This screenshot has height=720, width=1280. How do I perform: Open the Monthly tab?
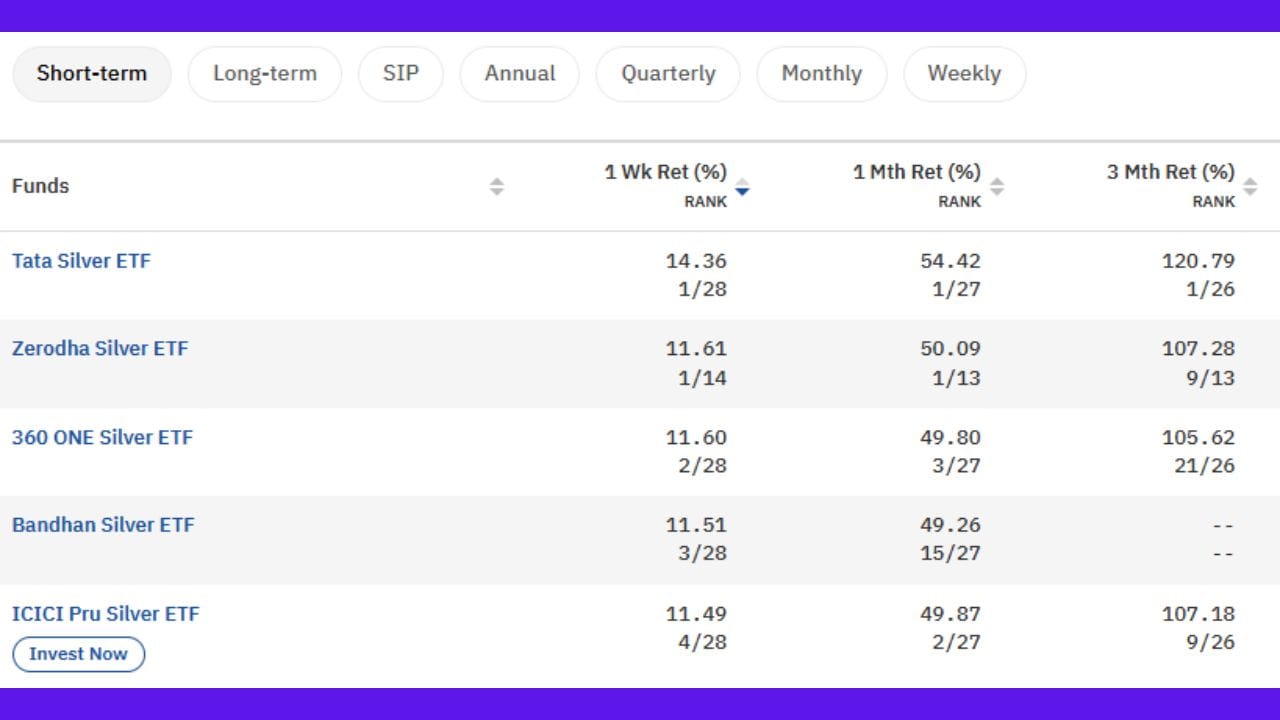pos(821,74)
